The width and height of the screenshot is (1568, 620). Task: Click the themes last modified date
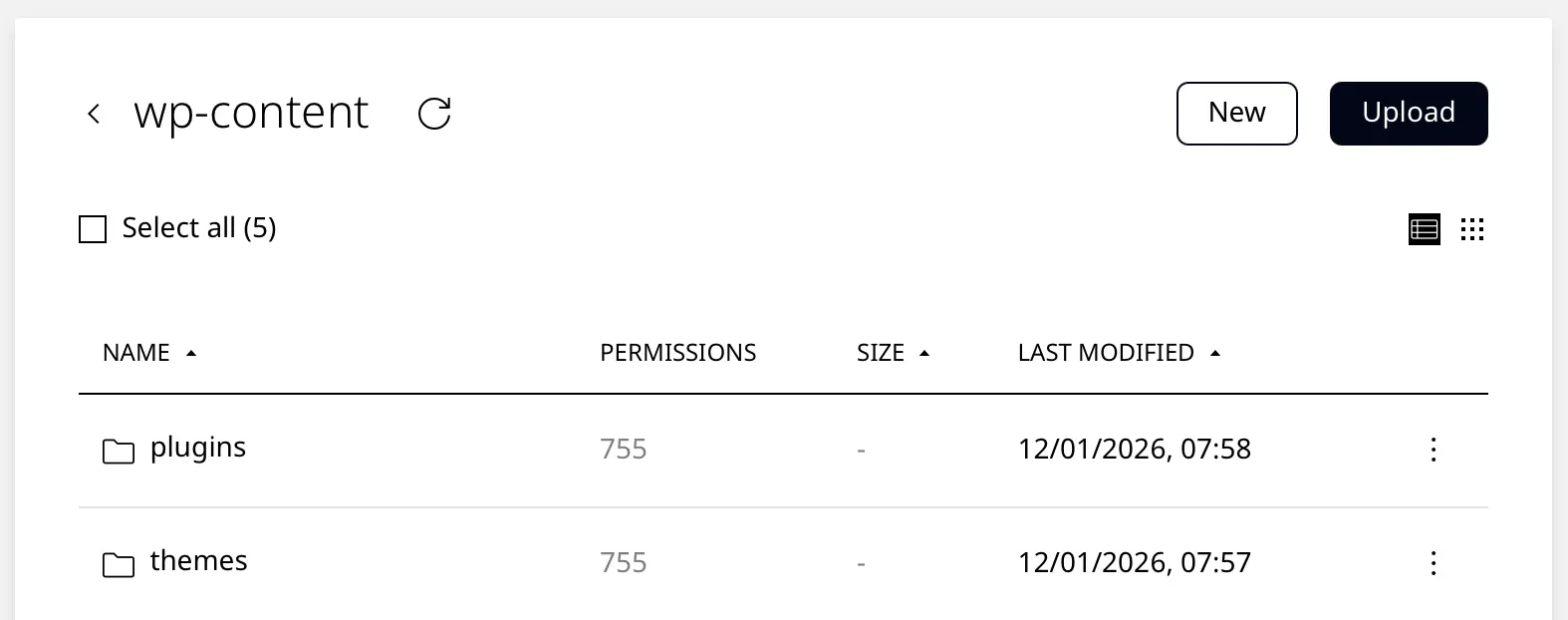click(1134, 563)
